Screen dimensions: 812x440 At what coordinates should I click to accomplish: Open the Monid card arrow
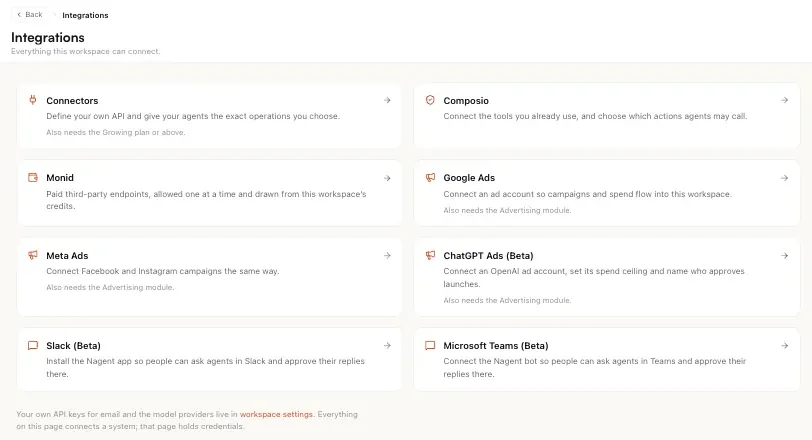[387, 178]
